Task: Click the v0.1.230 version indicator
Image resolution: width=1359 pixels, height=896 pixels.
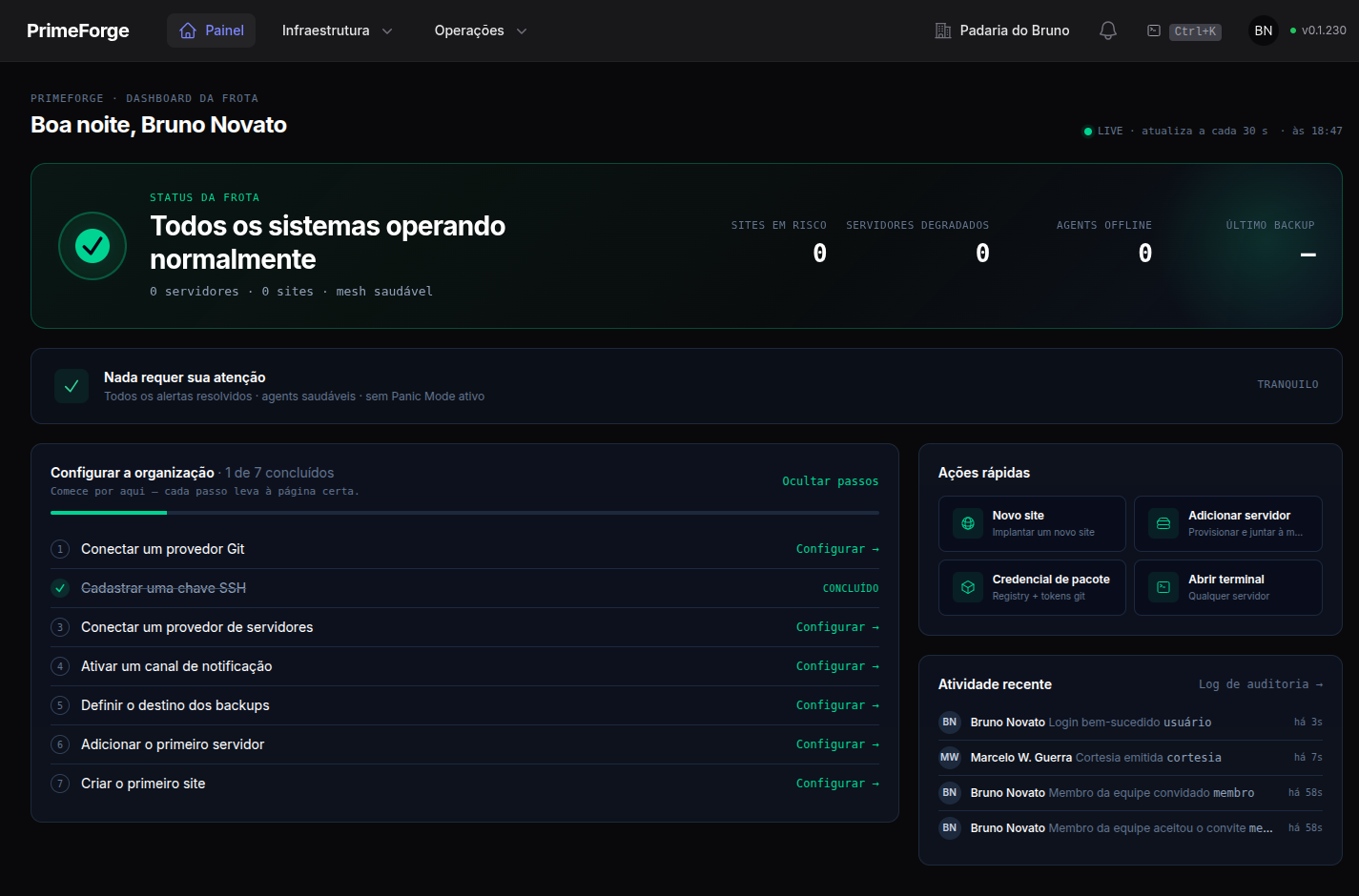Action: [x=1318, y=31]
